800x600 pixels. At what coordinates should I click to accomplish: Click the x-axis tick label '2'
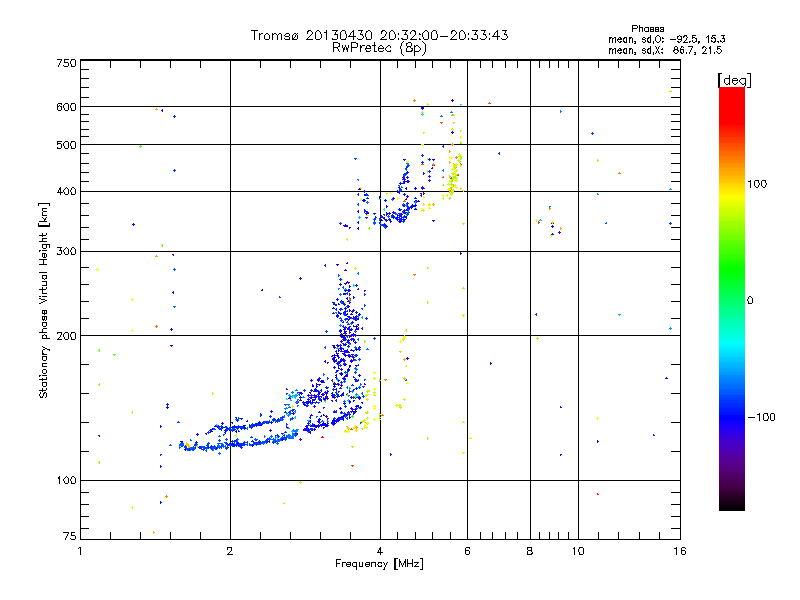click(230, 551)
